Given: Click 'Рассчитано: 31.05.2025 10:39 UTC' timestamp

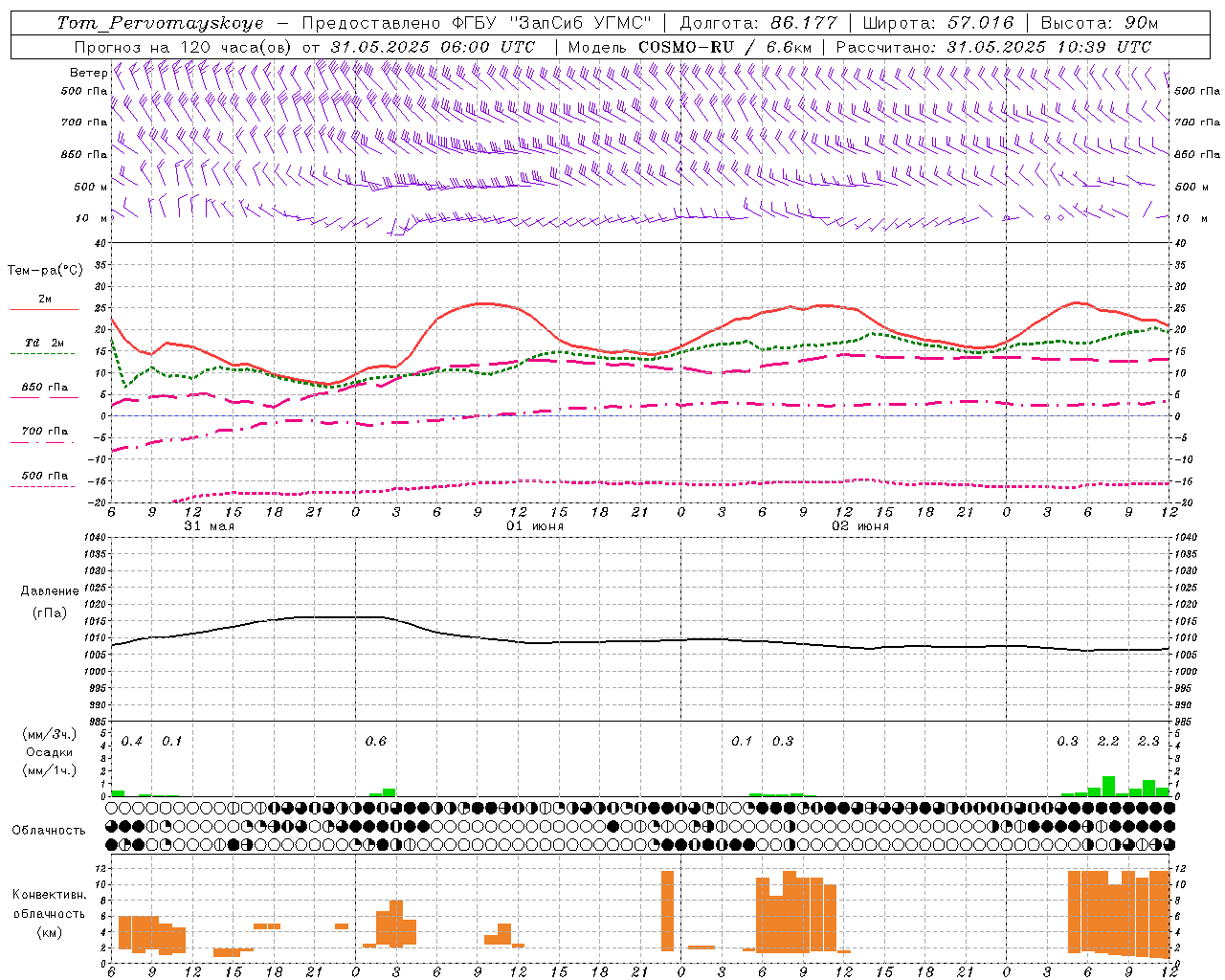Looking at the screenshot, I should (993, 47).
